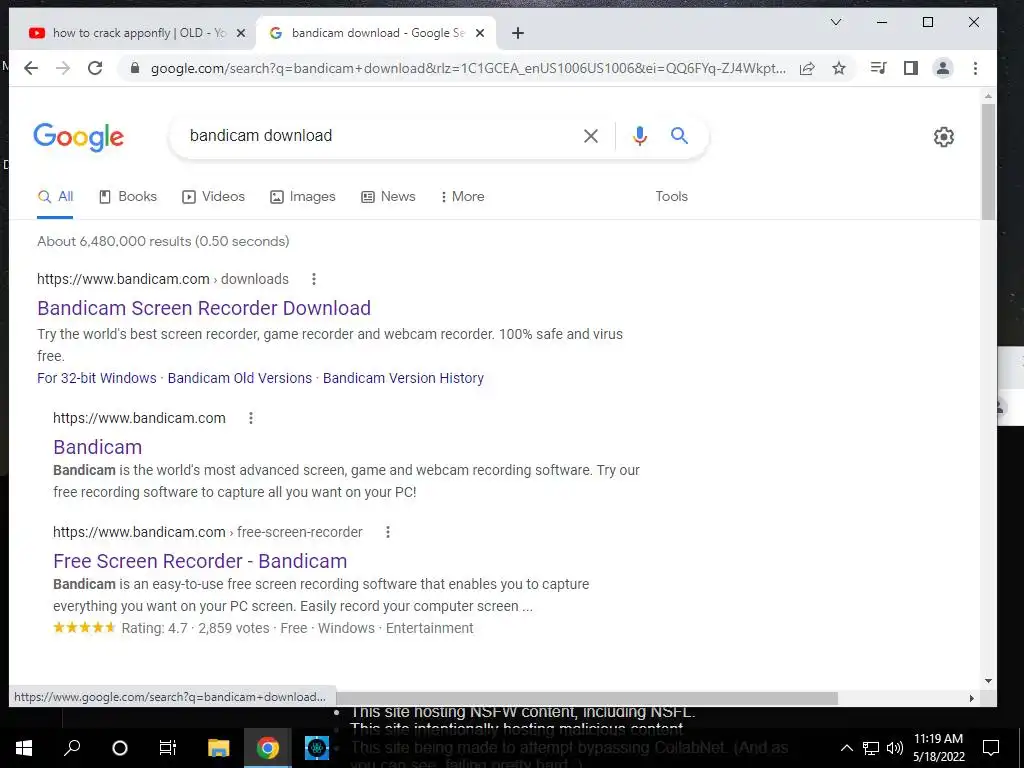Viewport: 1024px width, 768px height.
Task: Expand the More search filters menu
Action: coord(462,197)
